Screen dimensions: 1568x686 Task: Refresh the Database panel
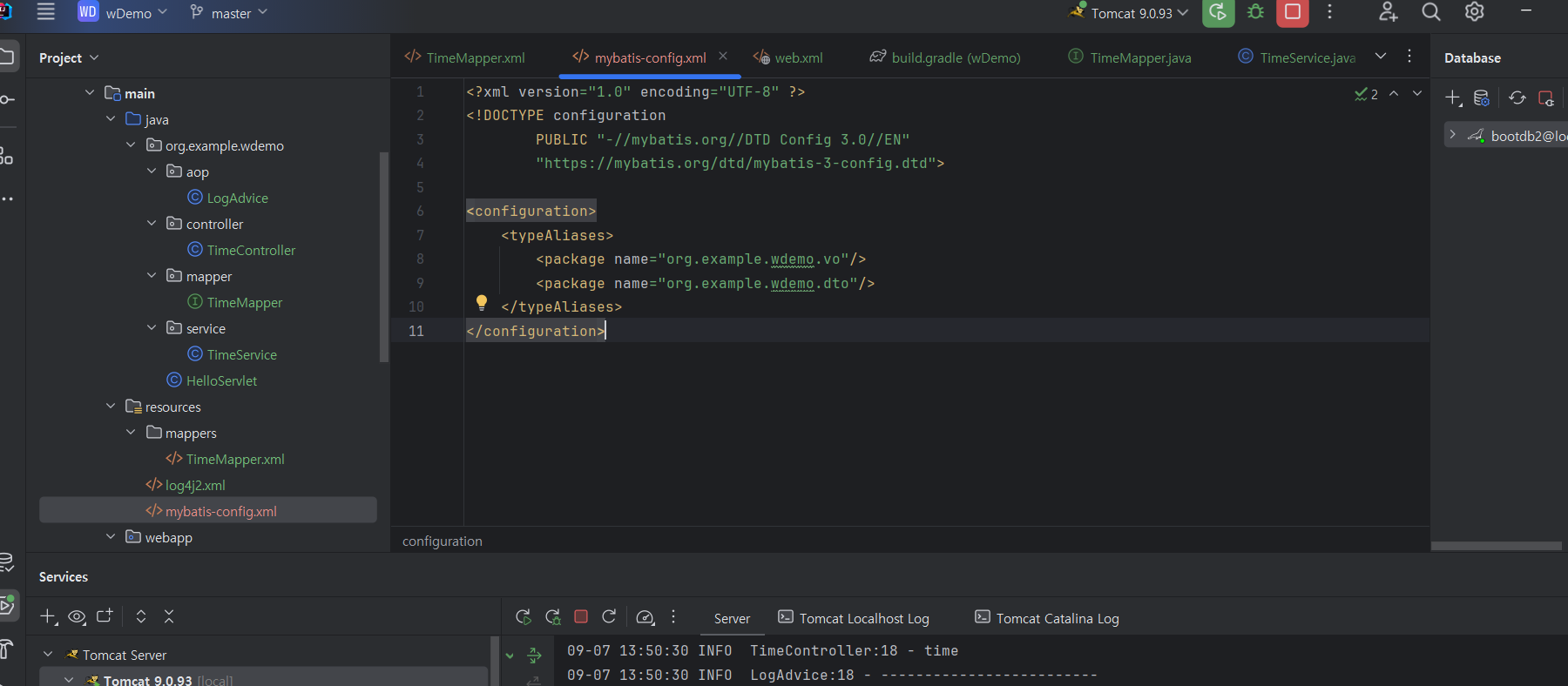coord(1517,98)
